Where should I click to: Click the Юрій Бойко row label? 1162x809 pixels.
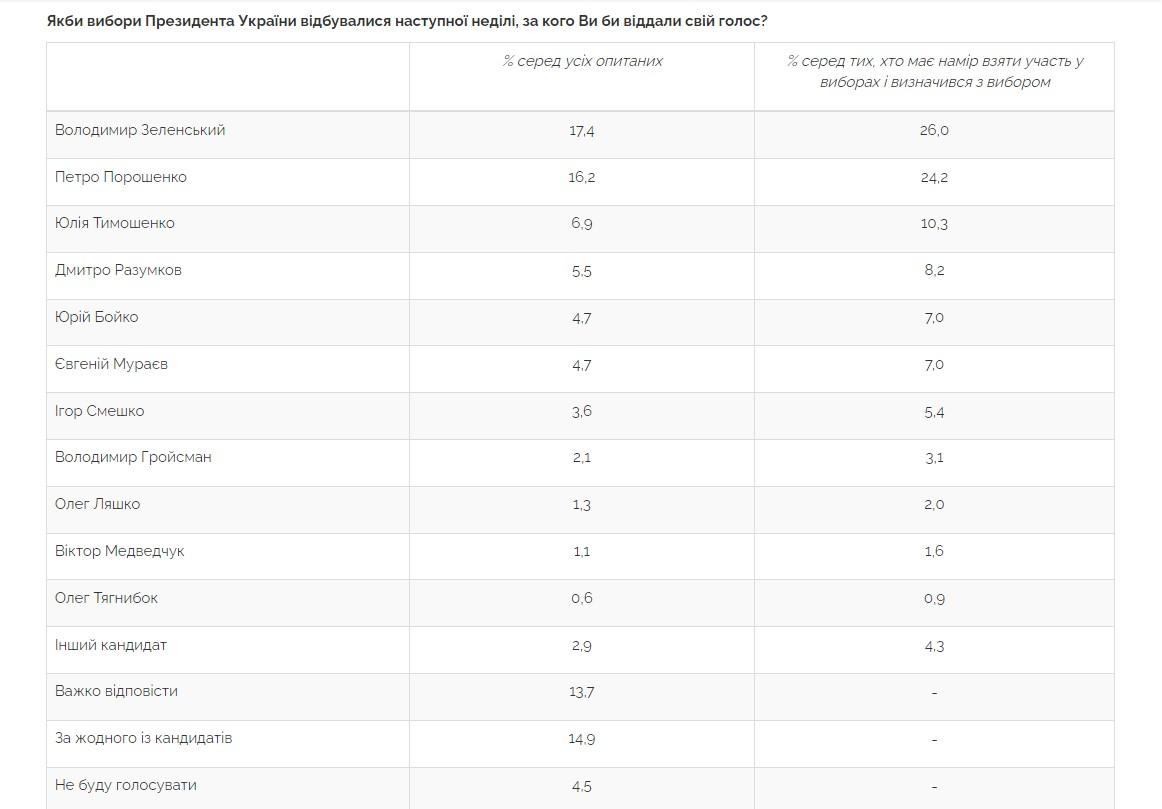point(96,317)
